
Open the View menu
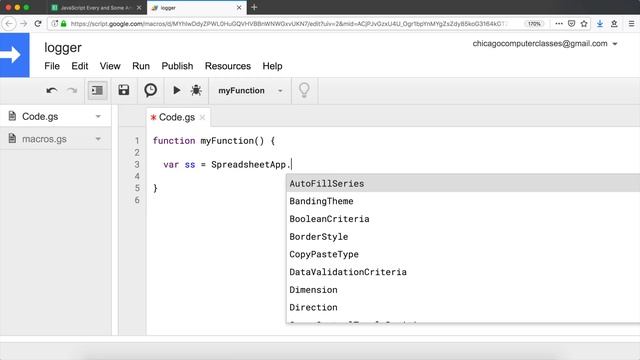[x=110, y=66]
